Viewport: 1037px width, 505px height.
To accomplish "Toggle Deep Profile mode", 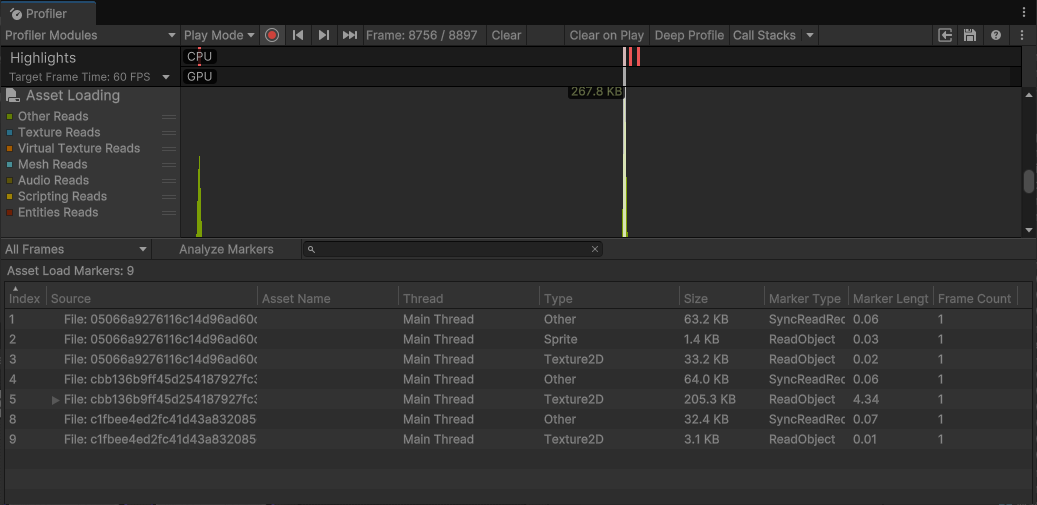I will coord(689,35).
